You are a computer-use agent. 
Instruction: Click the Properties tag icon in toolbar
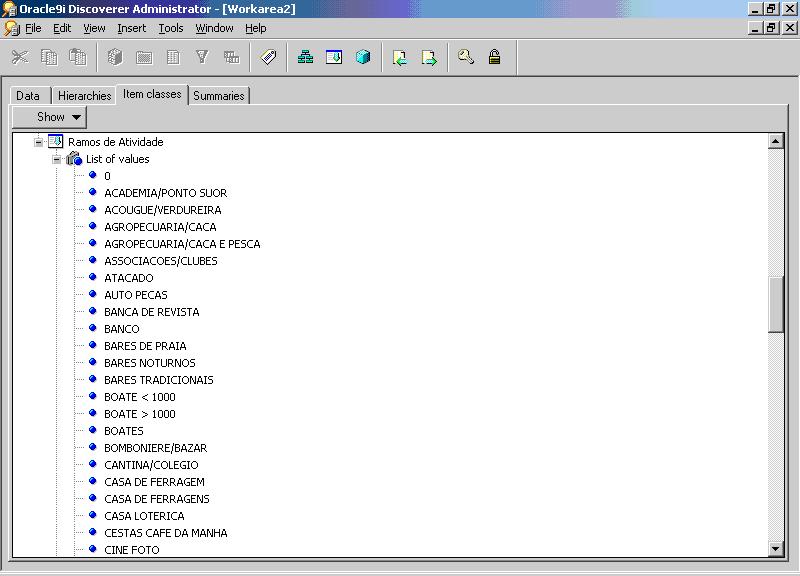point(268,58)
